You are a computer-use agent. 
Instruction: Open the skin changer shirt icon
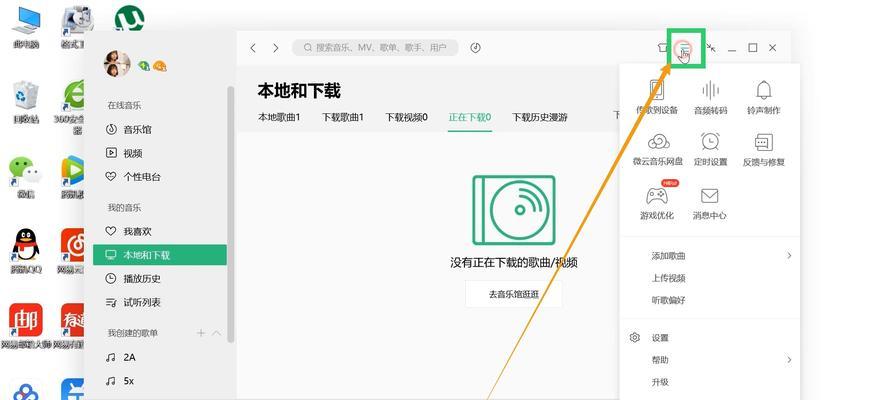pos(662,48)
